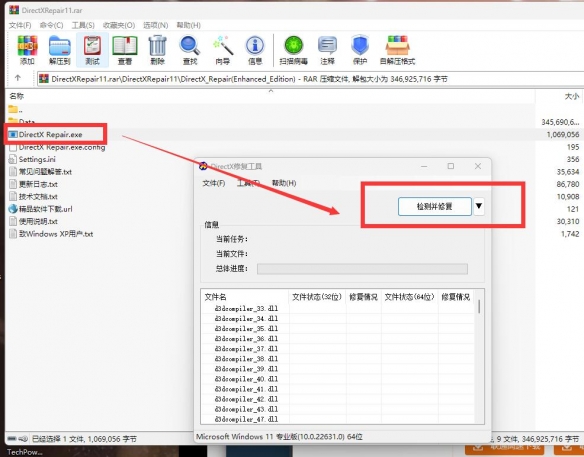
Task: Click the WinRAR title bar app icon
Action: click(x=14, y=10)
